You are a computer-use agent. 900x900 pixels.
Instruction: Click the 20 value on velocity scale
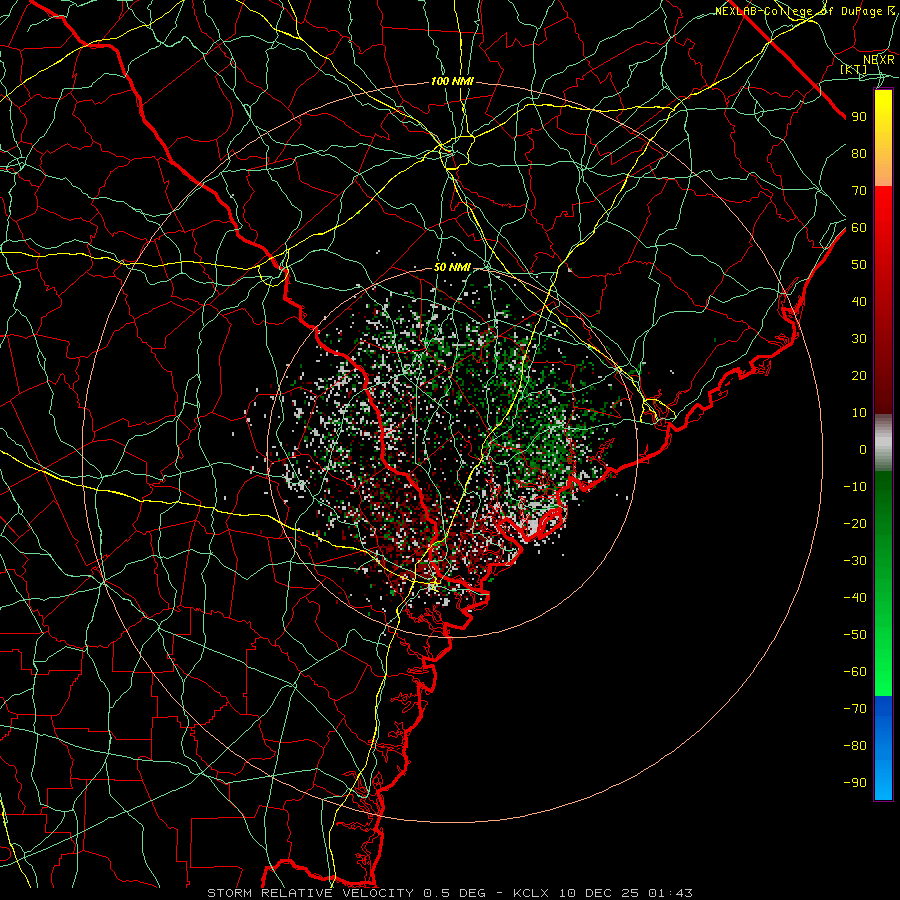pyautogui.click(x=859, y=376)
